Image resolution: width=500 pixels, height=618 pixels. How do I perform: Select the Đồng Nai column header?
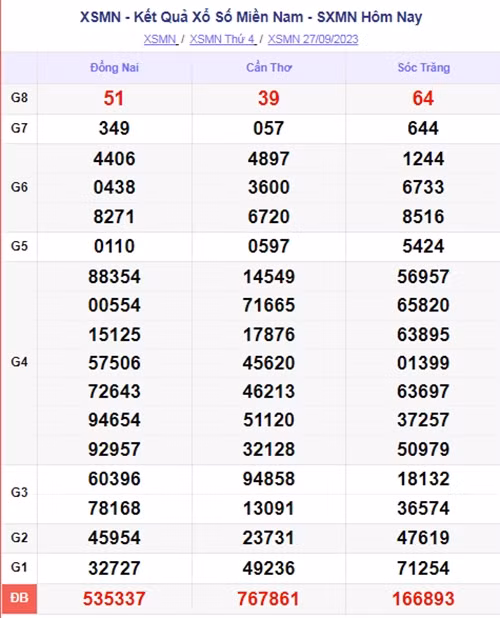[x=114, y=67]
